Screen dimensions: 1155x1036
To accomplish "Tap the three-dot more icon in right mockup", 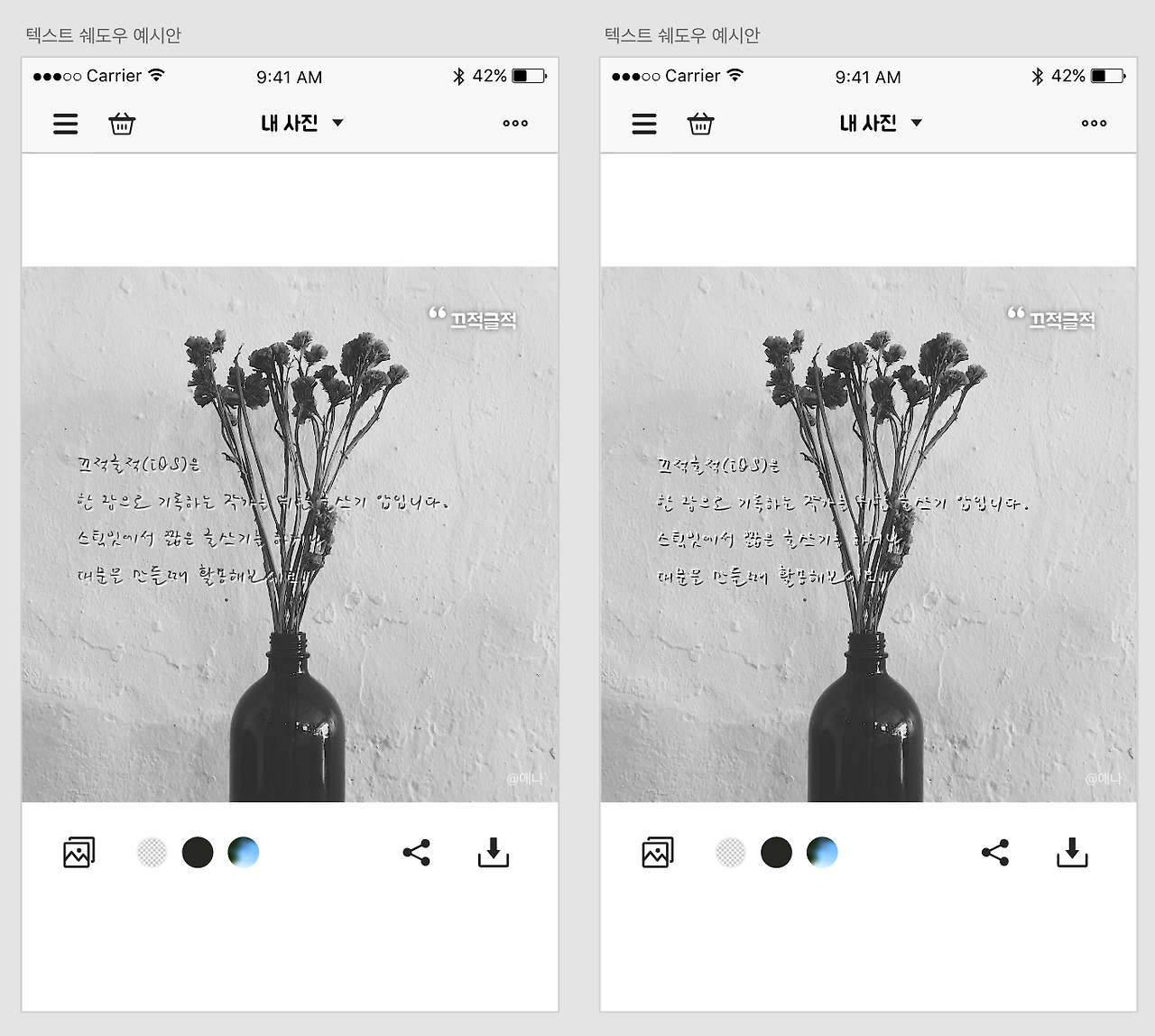I will (x=1094, y=124).
